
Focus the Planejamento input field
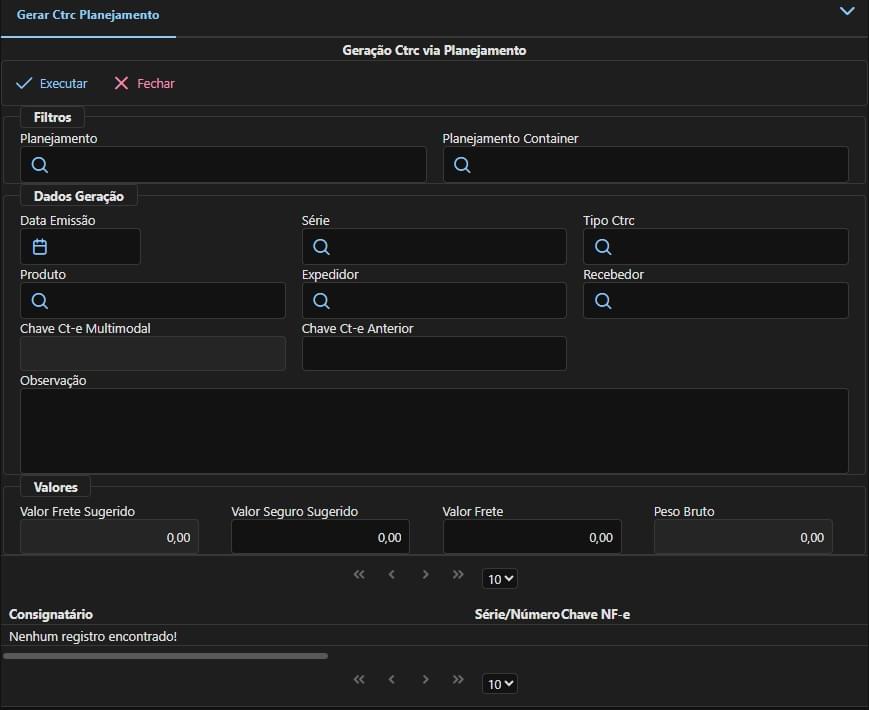pyautogui.click(x=223, y=165)
